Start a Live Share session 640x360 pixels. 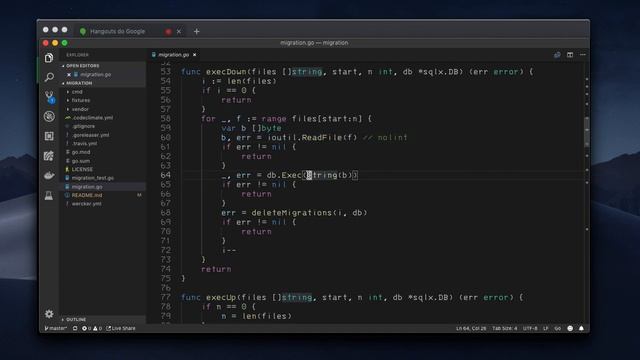click(x=121, y=328)
